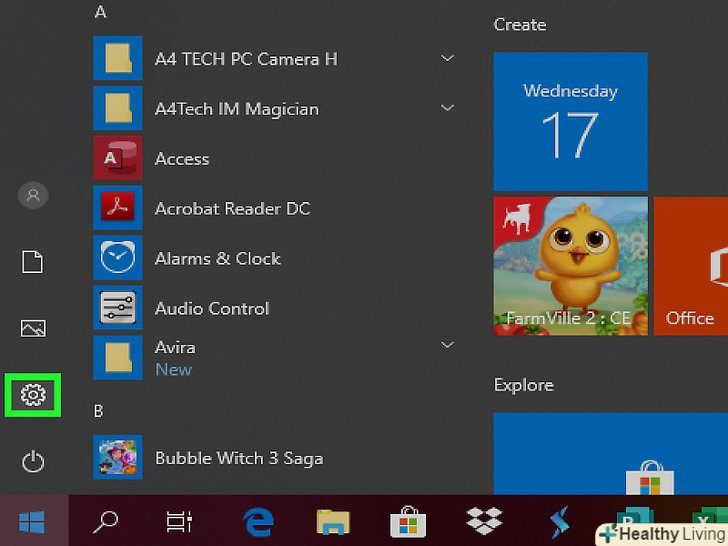
Task: Expand the Avira folder chevron
Action: point(448,346)
